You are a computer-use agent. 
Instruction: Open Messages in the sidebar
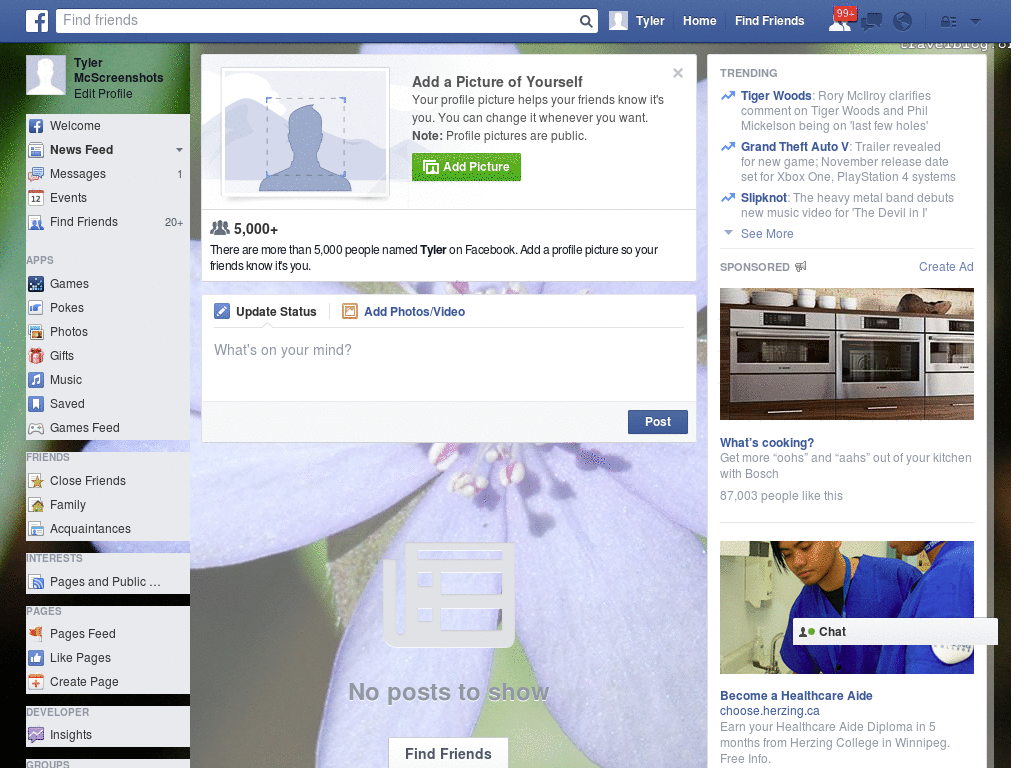tap(108, 174)
